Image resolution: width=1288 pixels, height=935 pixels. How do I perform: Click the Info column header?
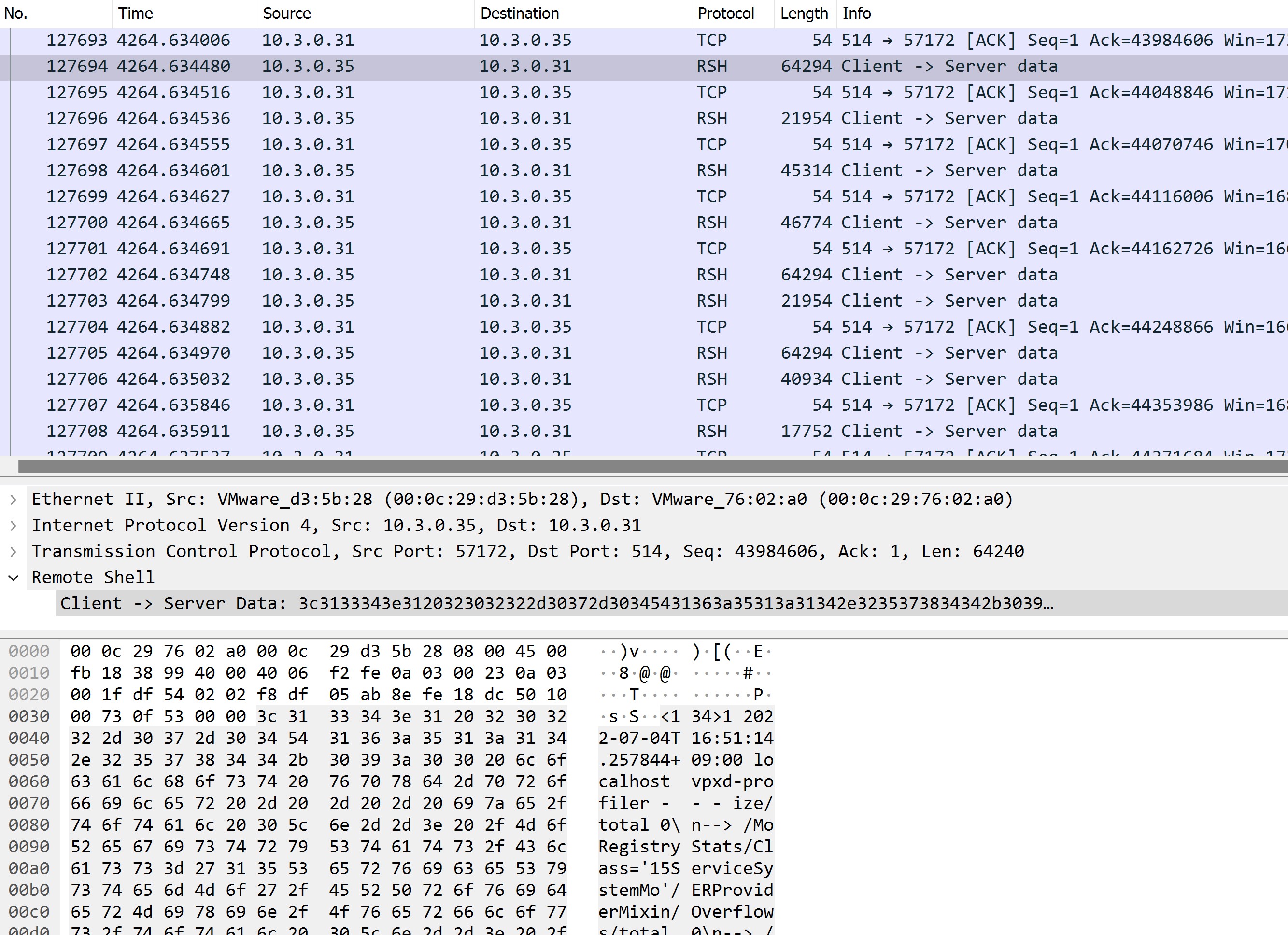tap(856, 13)
